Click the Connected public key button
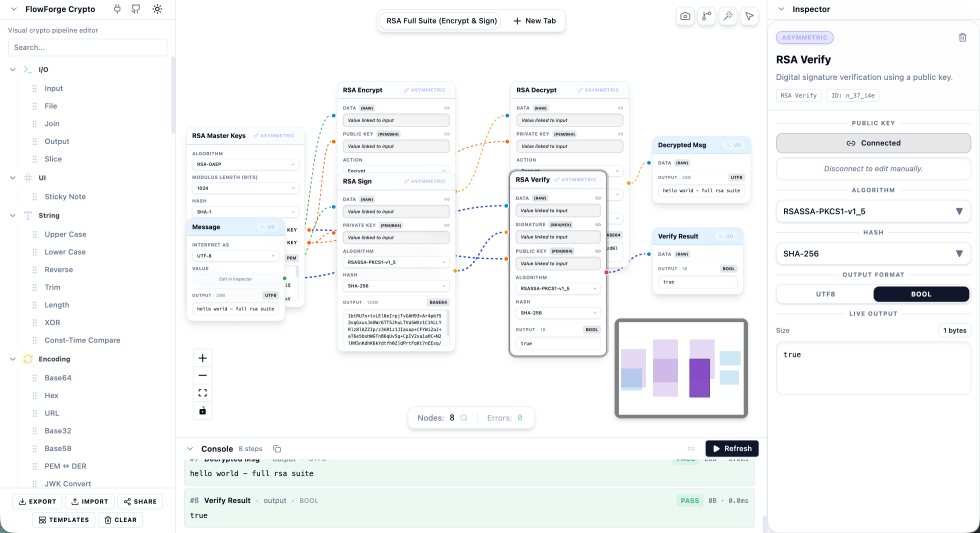Viewport: 980px width, 533px height. (873, 143)
